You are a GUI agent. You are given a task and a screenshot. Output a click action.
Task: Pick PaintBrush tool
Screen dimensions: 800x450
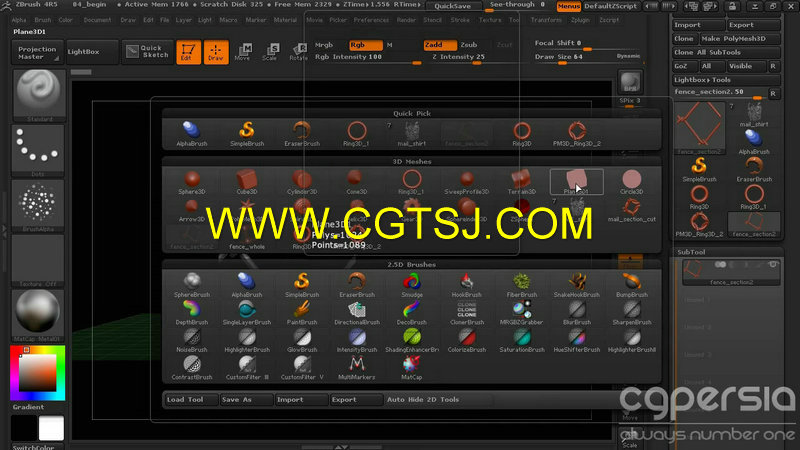point(302,313)
